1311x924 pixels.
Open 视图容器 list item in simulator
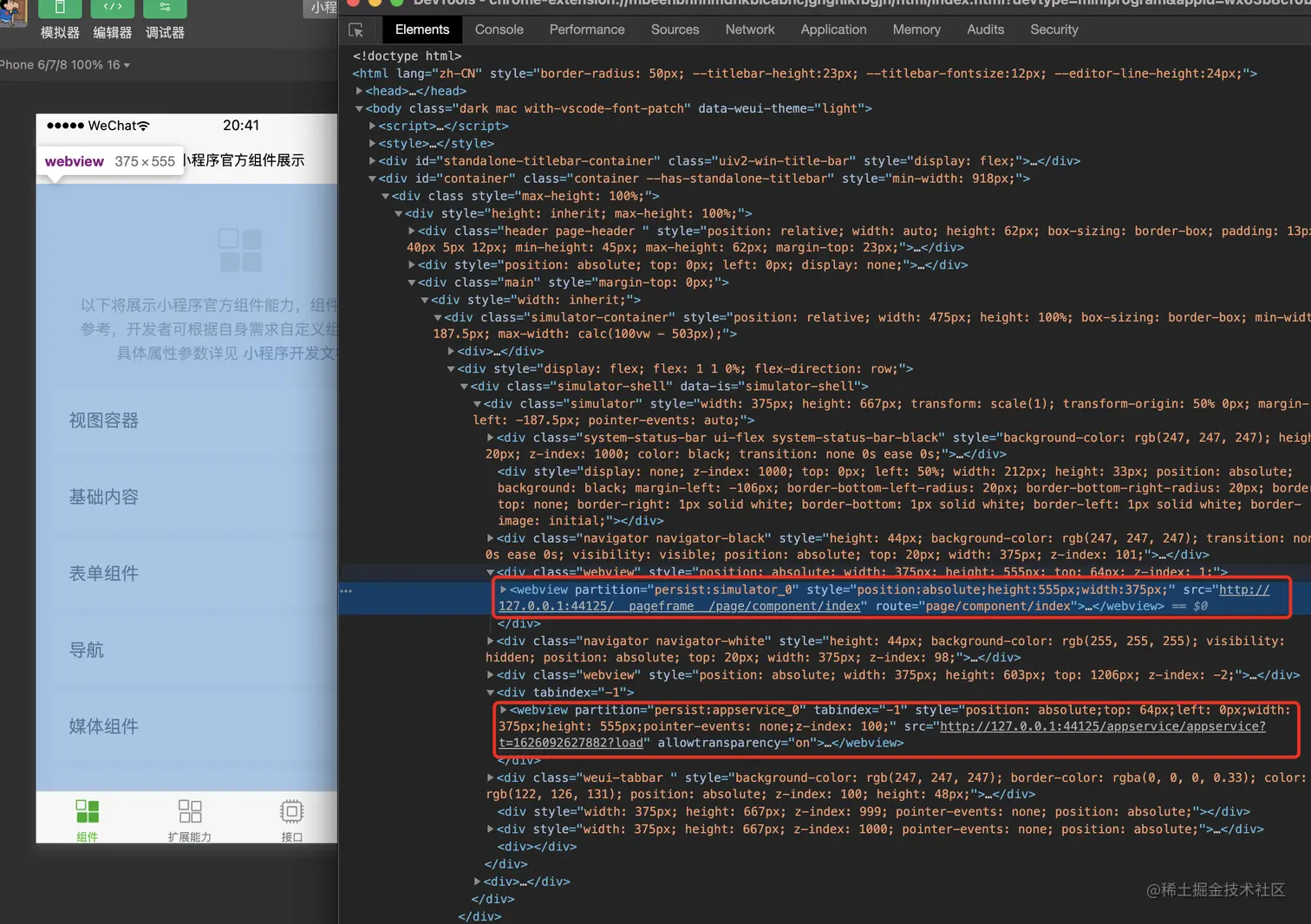(195, 421)
